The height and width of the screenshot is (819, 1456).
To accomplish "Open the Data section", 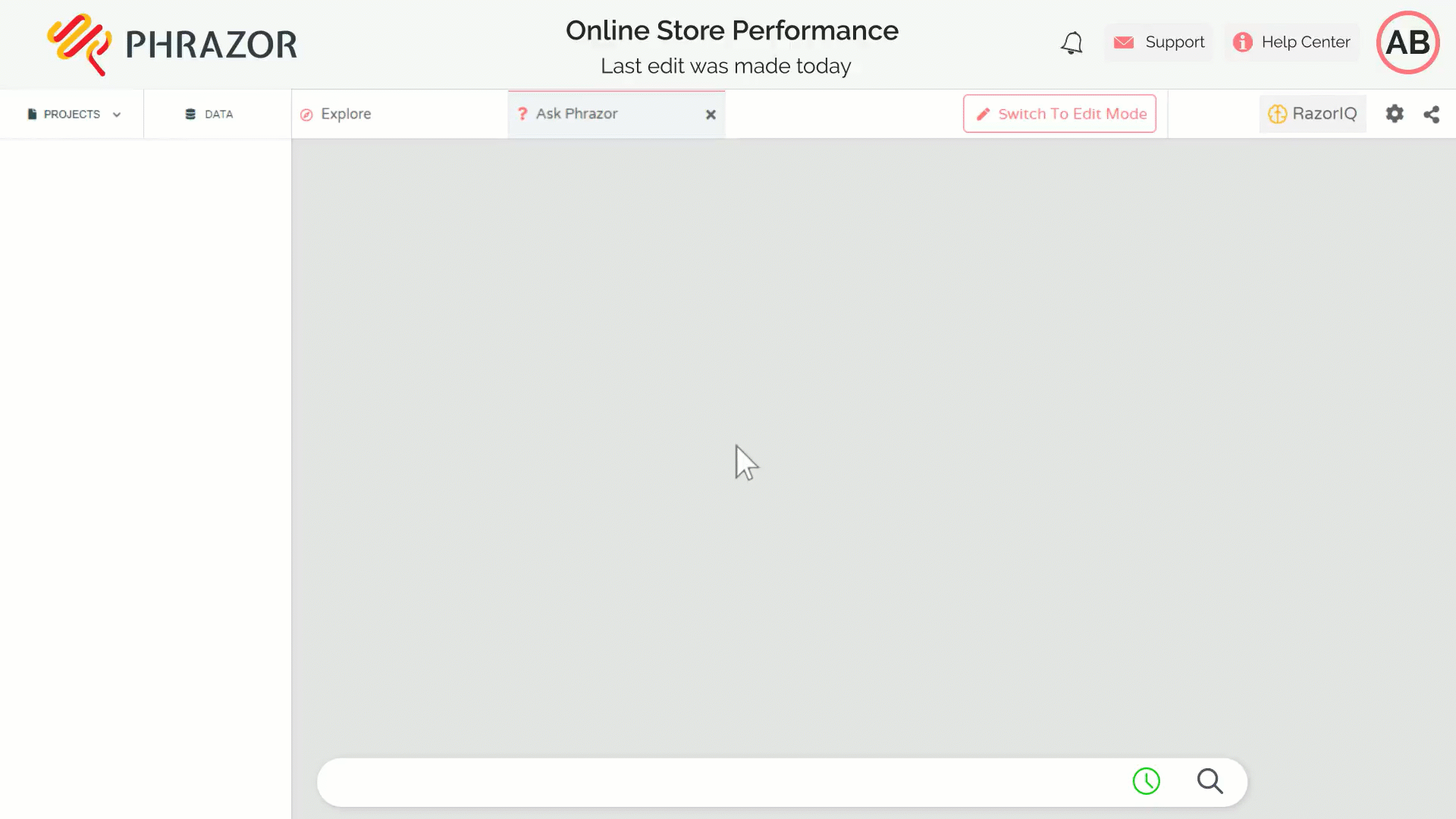I will pos(209,114).
